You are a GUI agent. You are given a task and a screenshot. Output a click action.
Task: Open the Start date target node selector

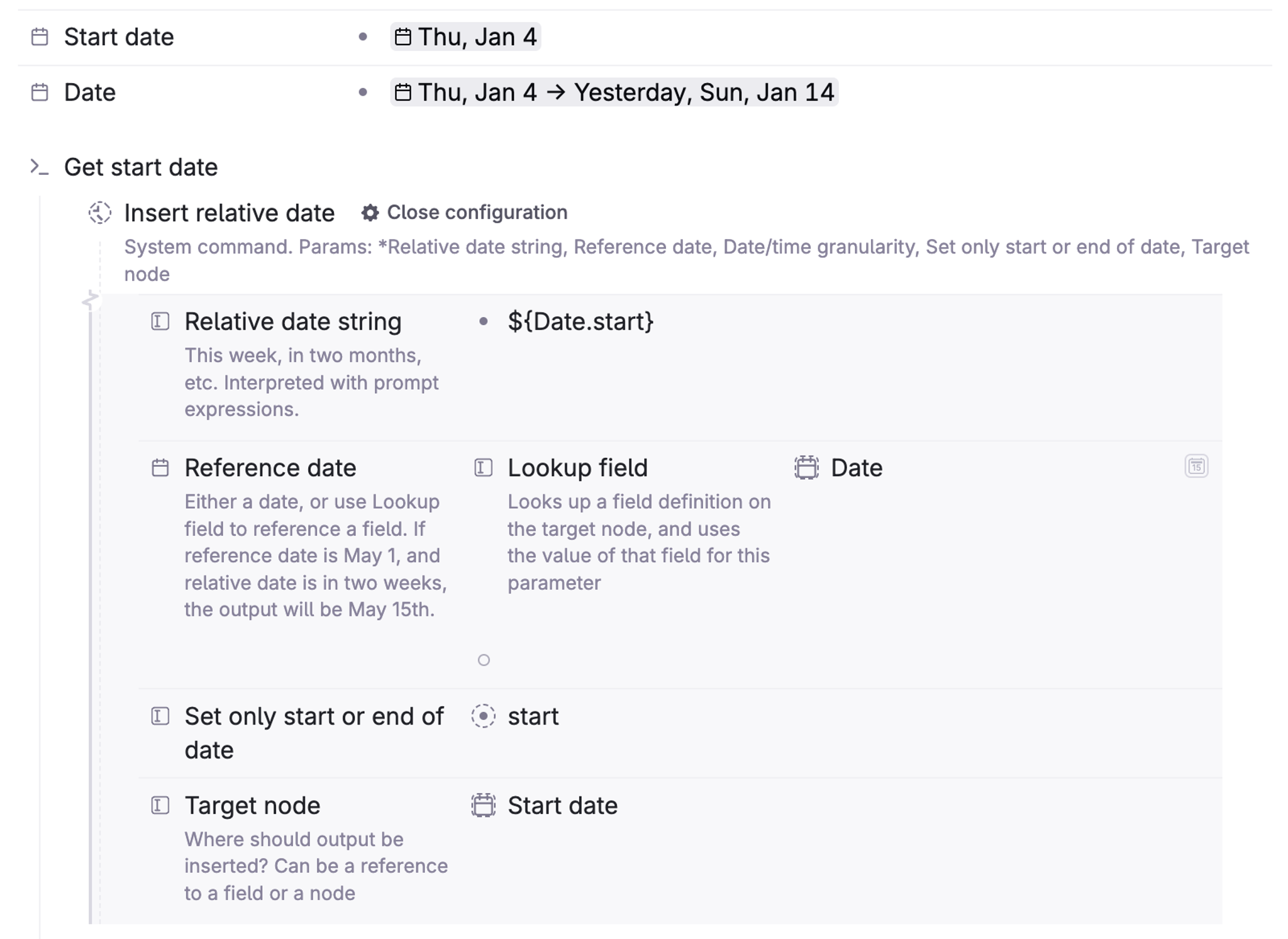[562, 806]
